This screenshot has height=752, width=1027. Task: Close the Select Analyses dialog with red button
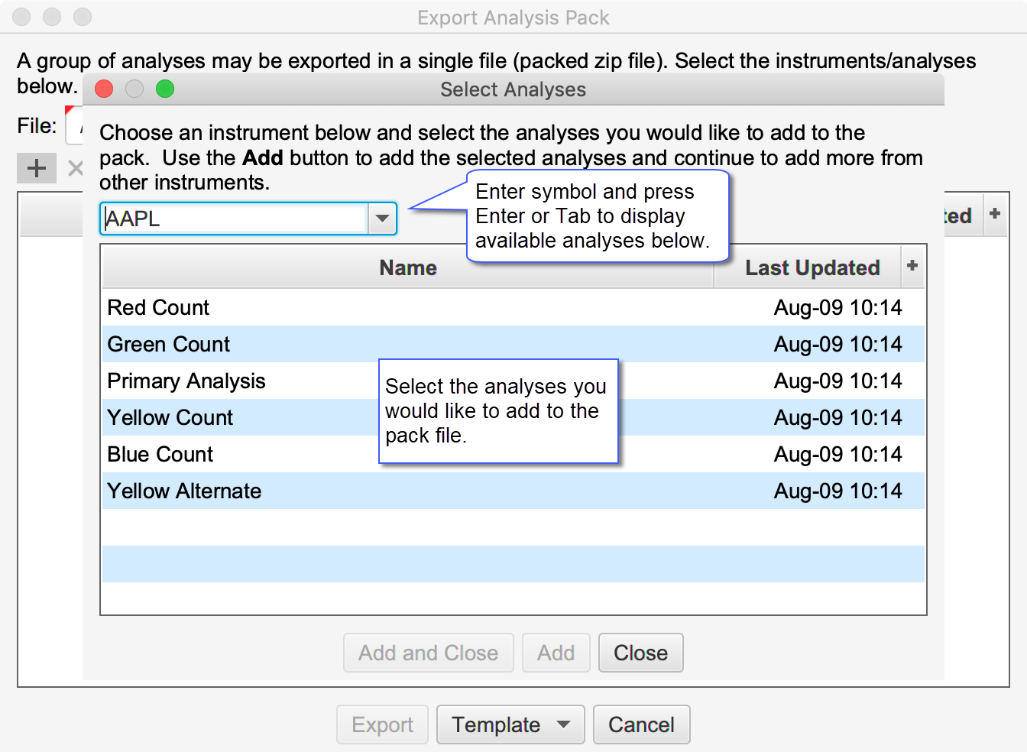click(x=104, y=90)
